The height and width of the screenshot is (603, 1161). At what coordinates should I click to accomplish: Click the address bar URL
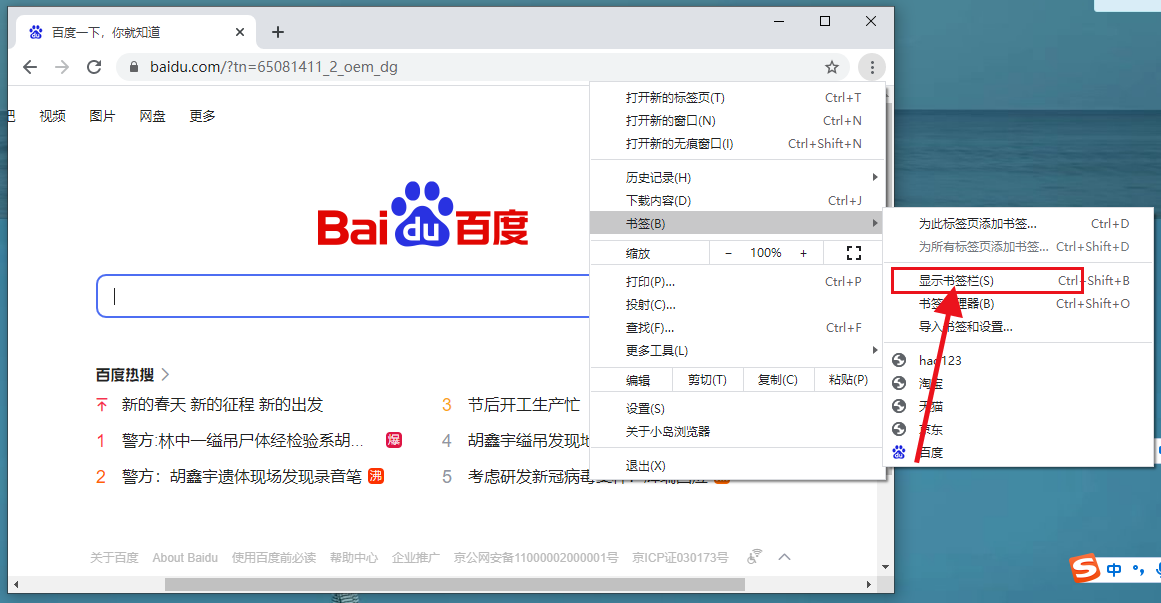pos(274,67)
